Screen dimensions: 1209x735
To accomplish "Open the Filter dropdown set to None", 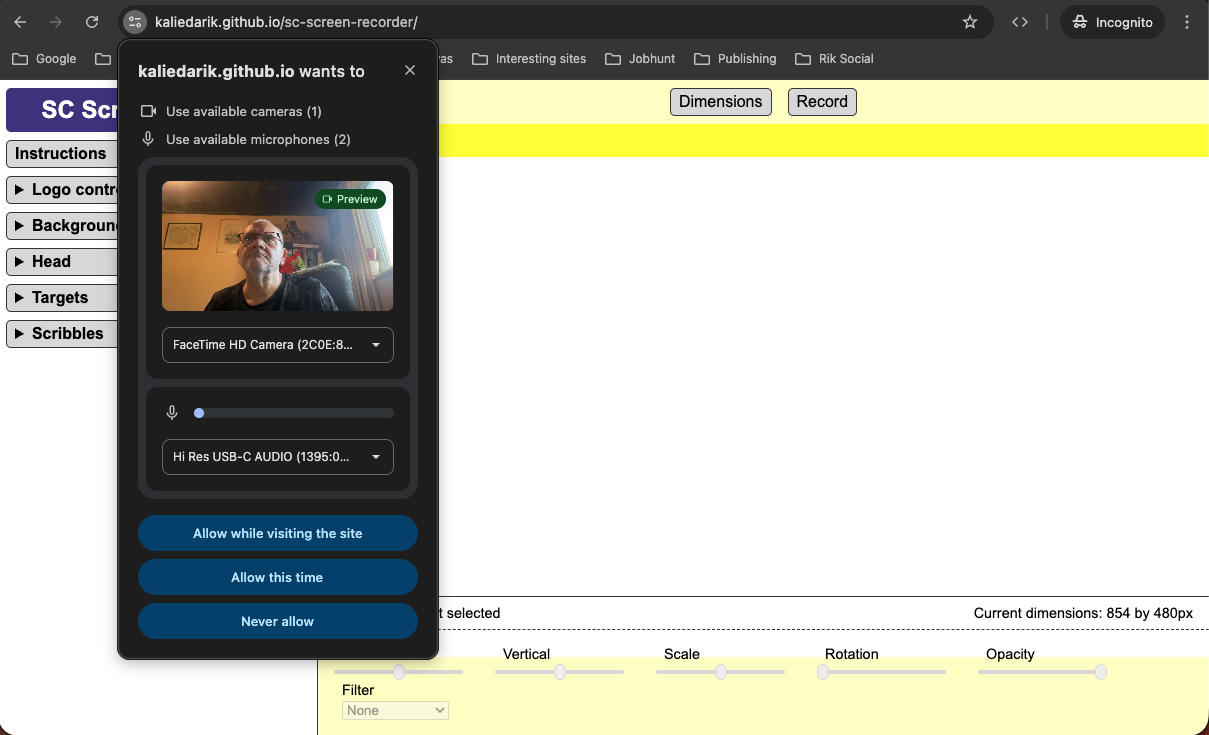I will click(395, 710).
